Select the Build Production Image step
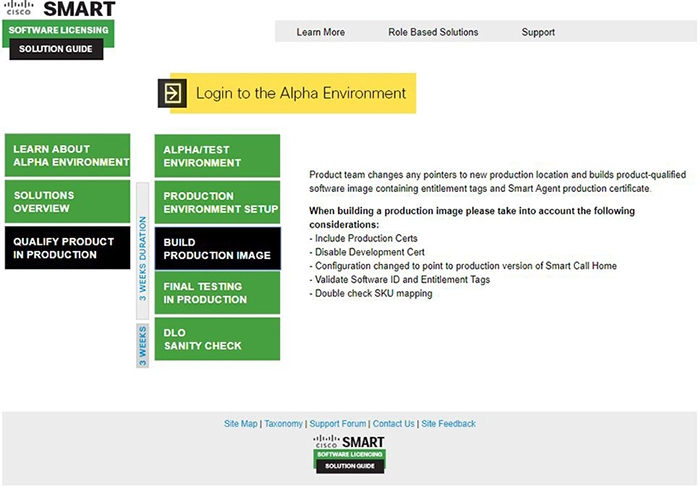 tap(217, 249)
